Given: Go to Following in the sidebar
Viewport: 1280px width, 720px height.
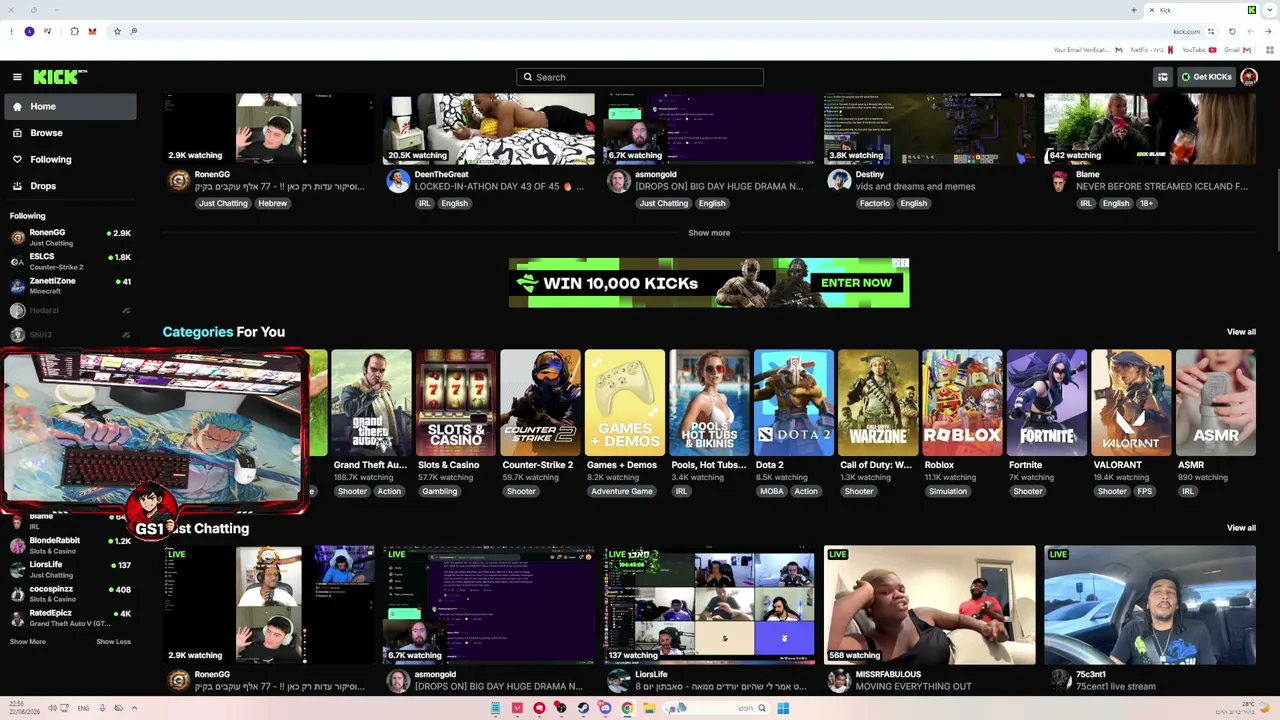Looking at the screenshot, I should 70,159.
